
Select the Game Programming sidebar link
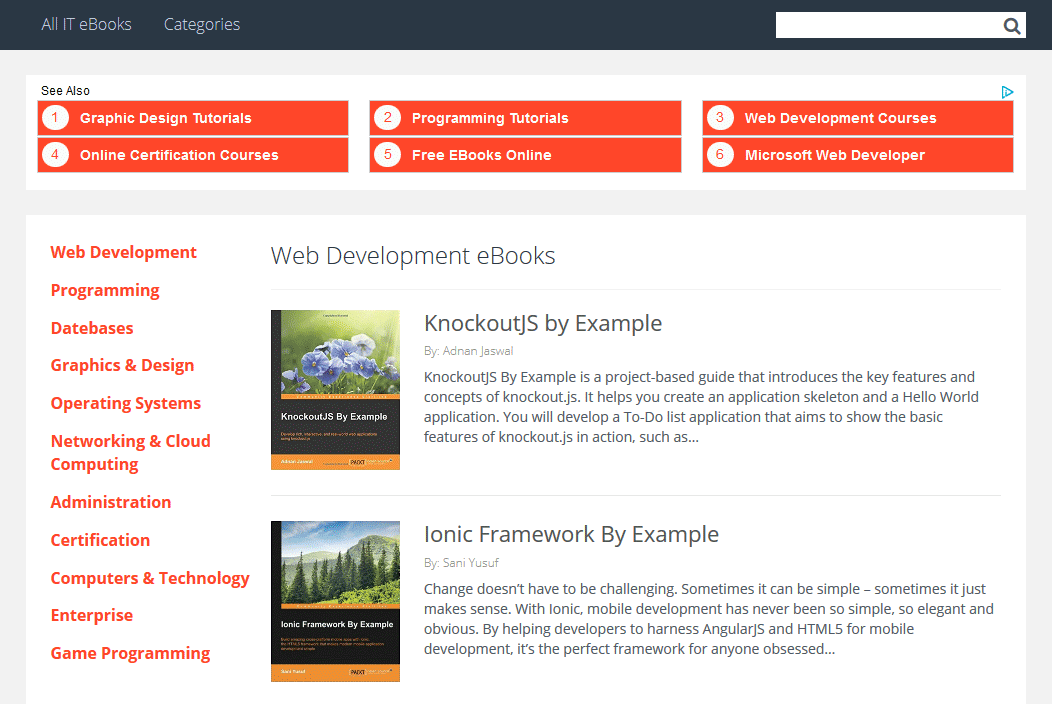(x=130, y=653)
